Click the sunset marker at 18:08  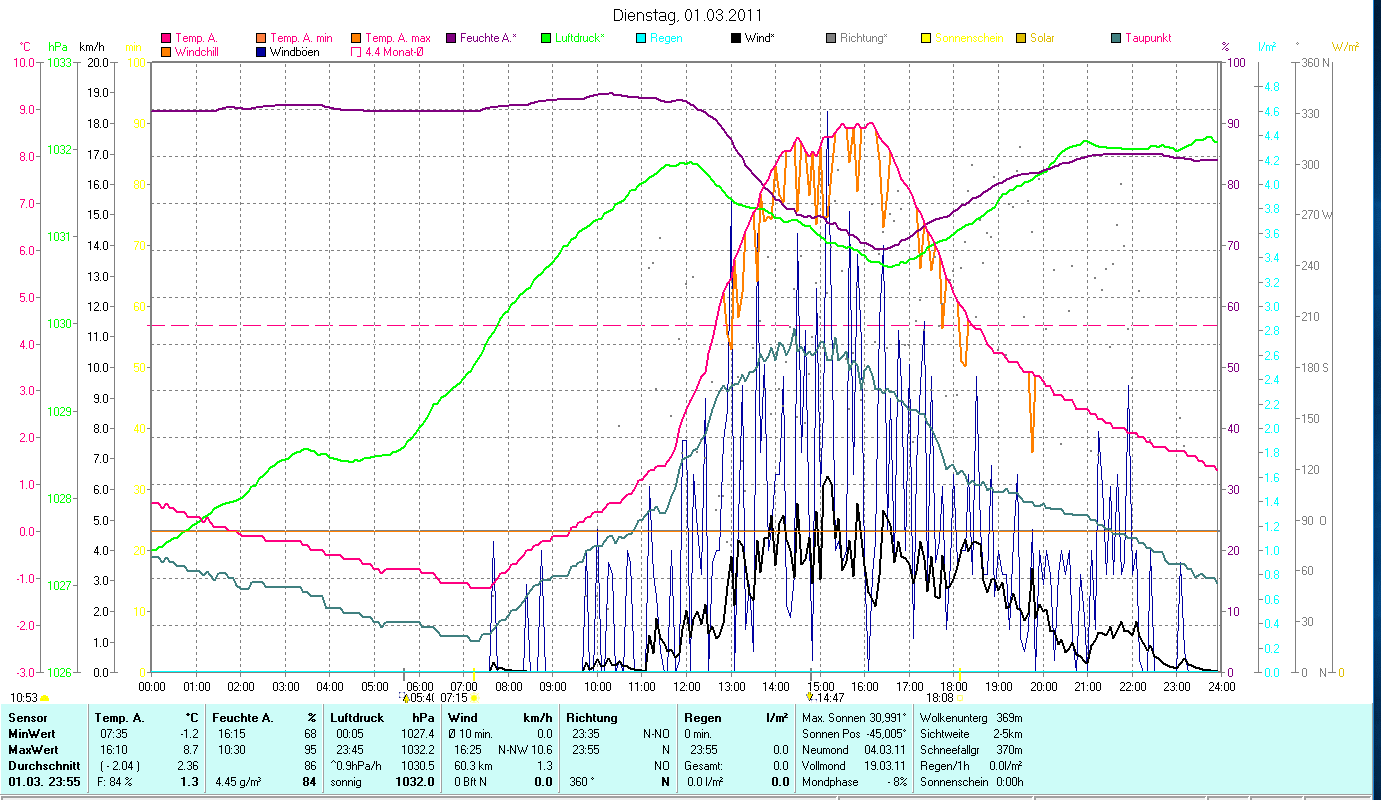960,697
